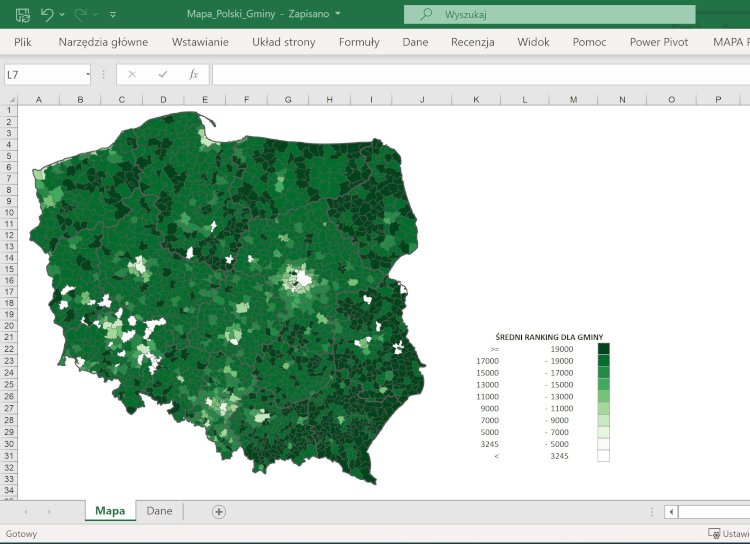Viewport: 750px width, 544px height.
Task: Click the Redo arrow icon
Action: pyautogui.click(x=80, y=15)
